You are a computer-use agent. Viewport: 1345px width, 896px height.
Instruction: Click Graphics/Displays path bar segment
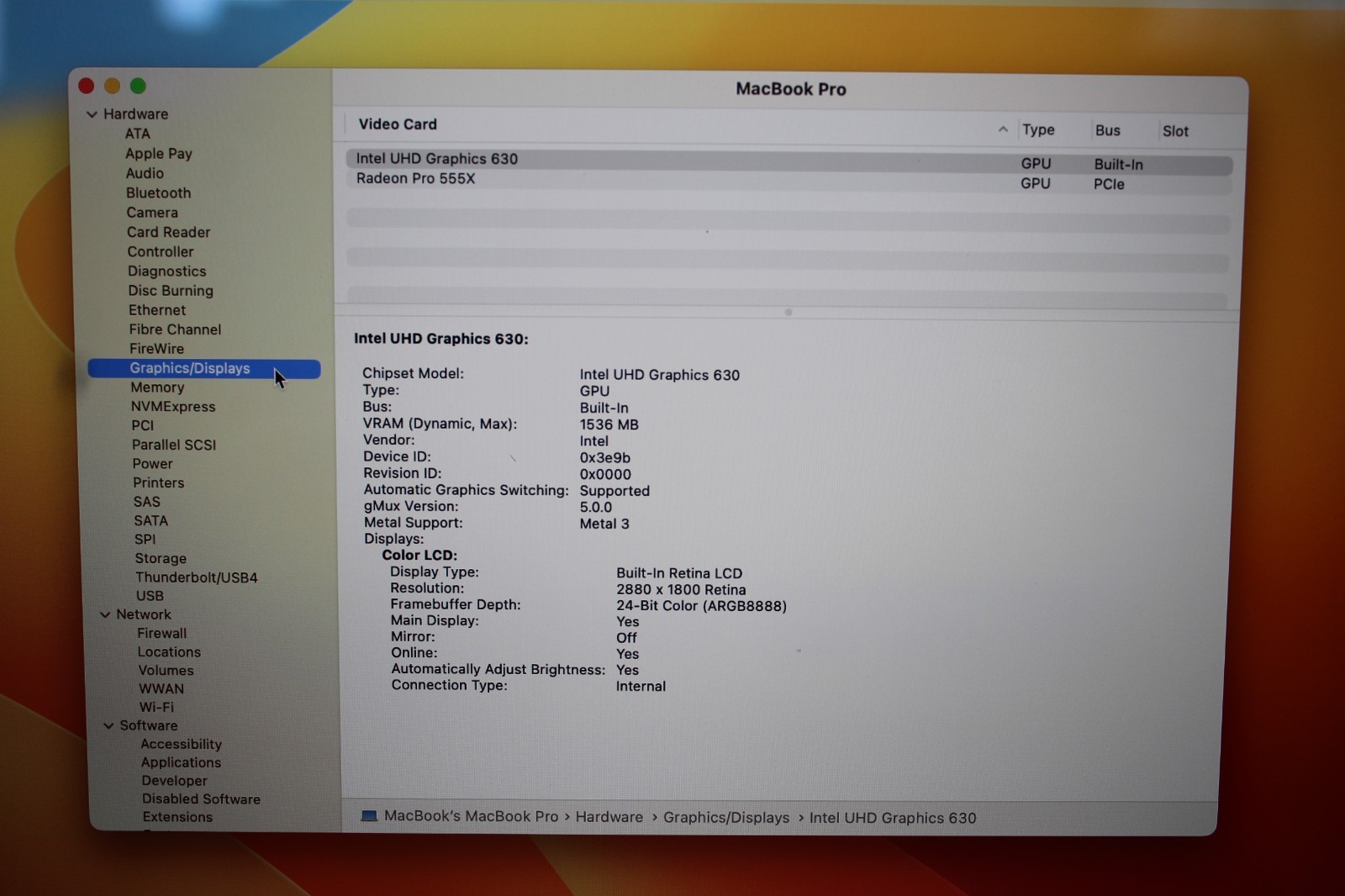click(x=726, y=818)
